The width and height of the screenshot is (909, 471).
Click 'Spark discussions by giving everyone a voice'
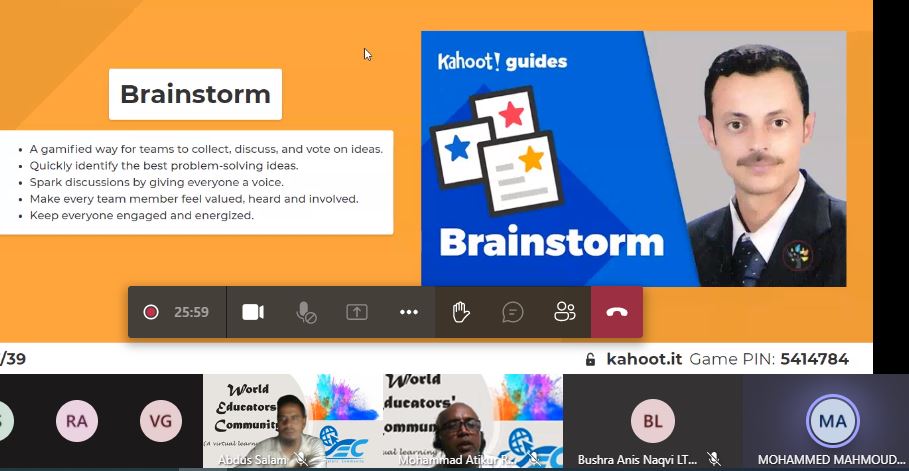coord(157,182)
